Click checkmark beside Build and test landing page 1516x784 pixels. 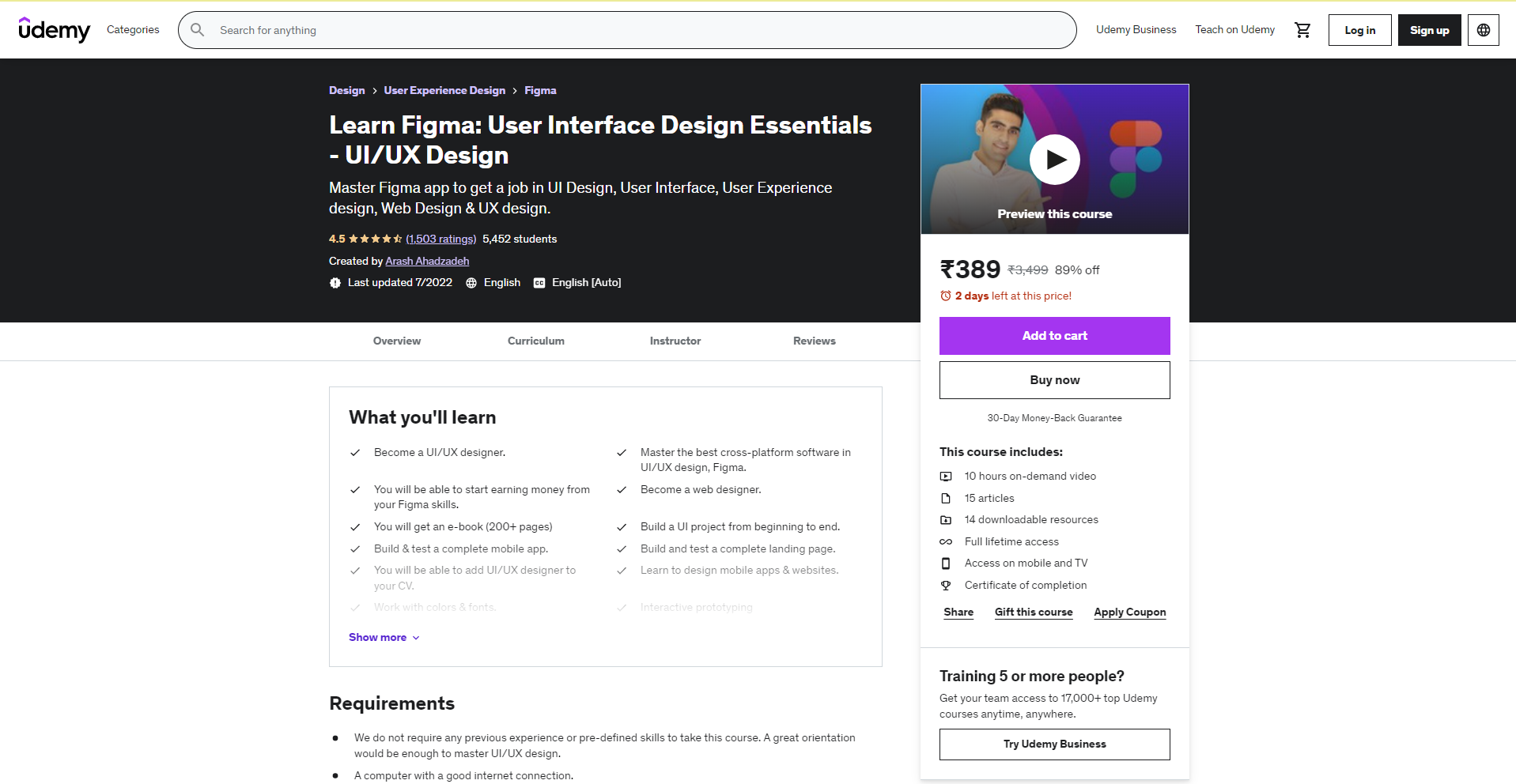(x=622, y=549)
